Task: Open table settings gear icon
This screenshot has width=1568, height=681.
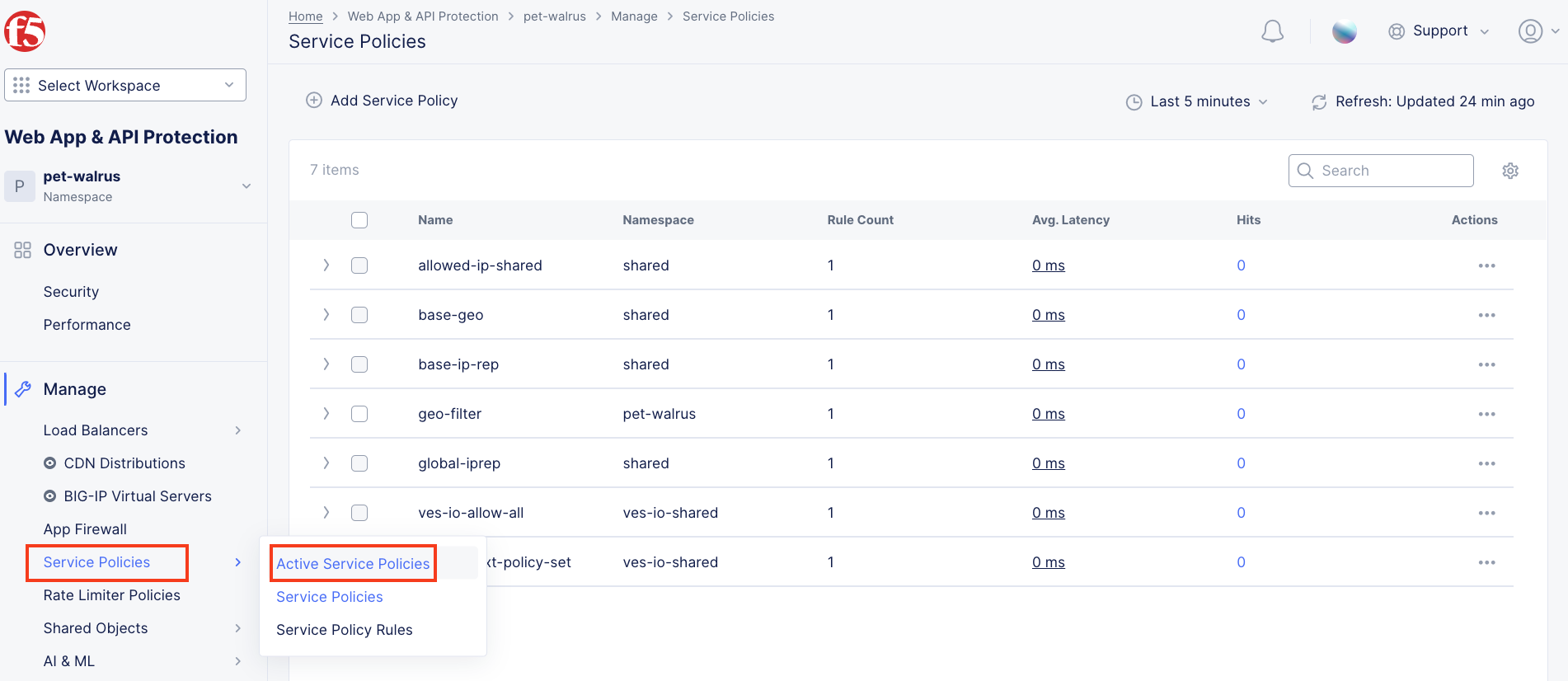Action: 1510,171
